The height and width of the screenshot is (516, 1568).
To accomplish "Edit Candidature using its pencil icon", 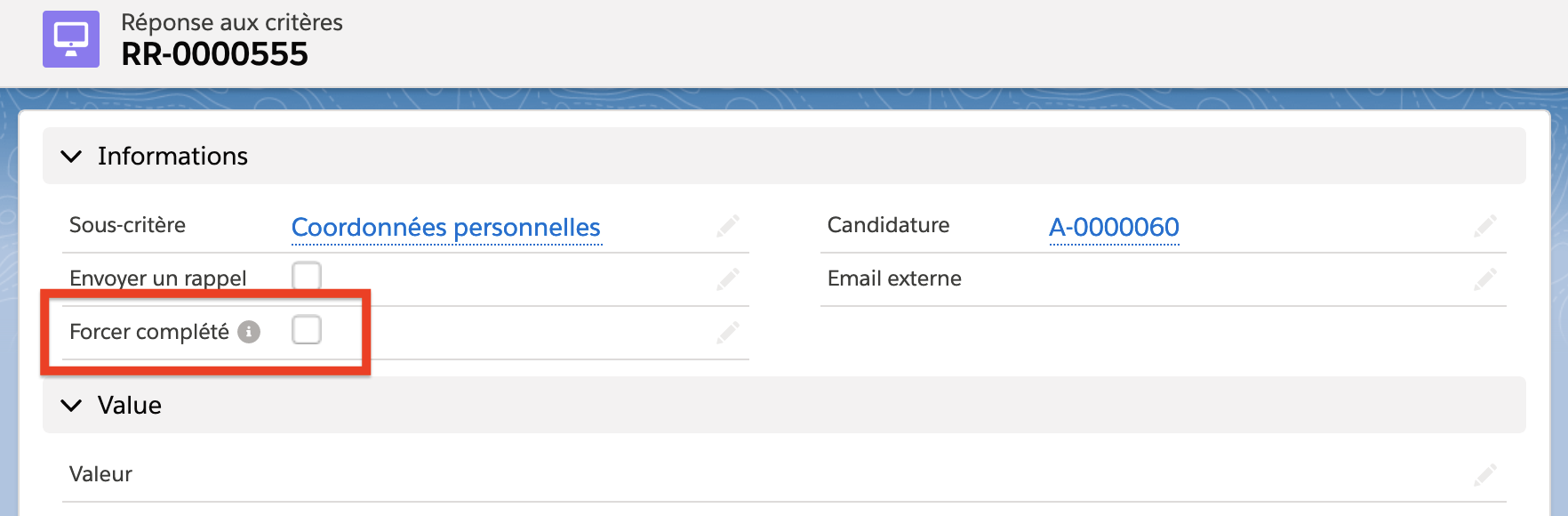I will coord(1484,226).
